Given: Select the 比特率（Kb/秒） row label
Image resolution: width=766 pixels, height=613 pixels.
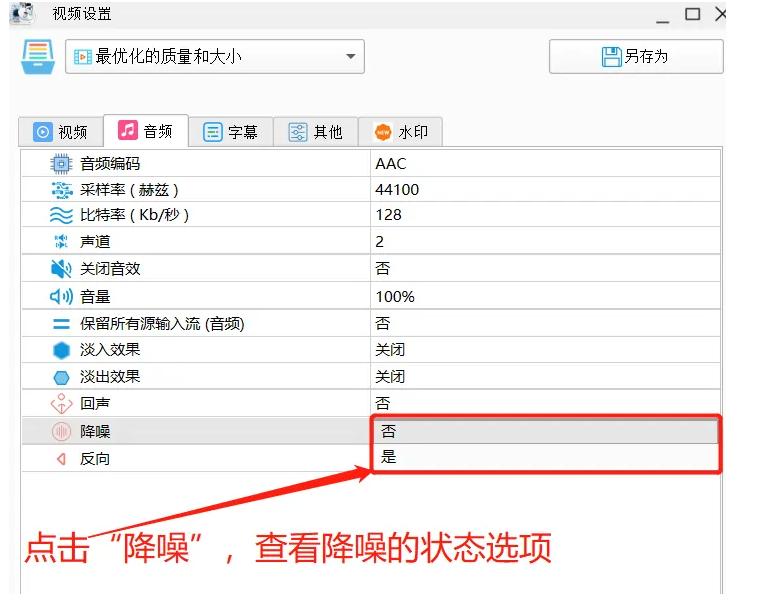Looking at the screenshot, I should [134, 215].
